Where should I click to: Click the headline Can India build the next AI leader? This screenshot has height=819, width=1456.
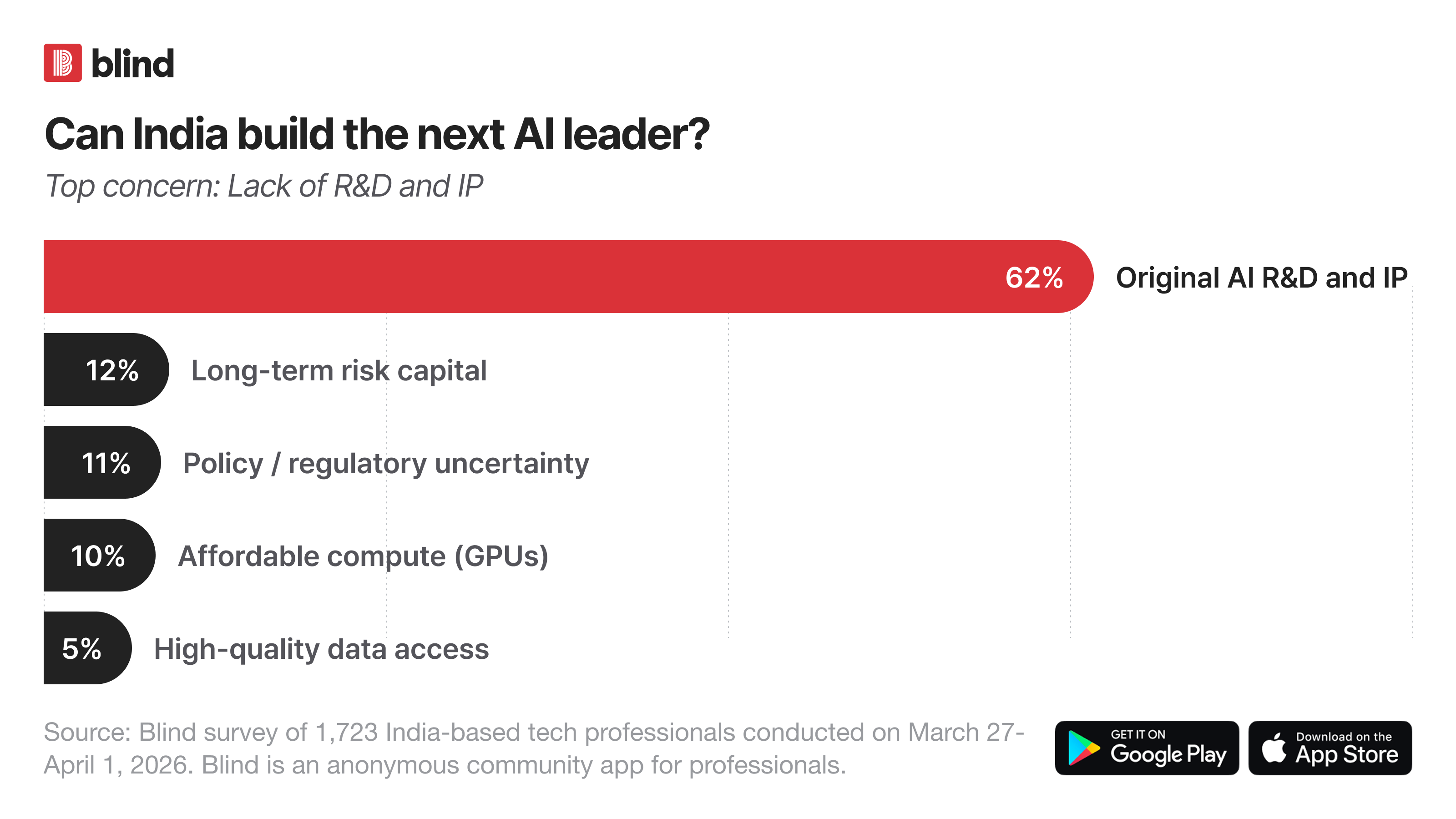coord(377,135)
